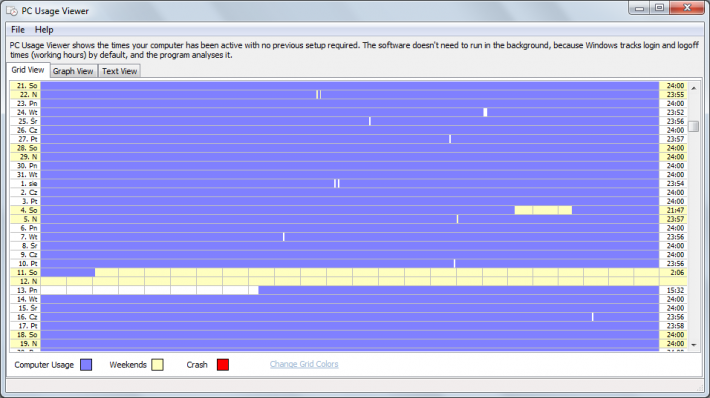
Task: Select the '1. sie' row label
Action: [x=25, y=183]
